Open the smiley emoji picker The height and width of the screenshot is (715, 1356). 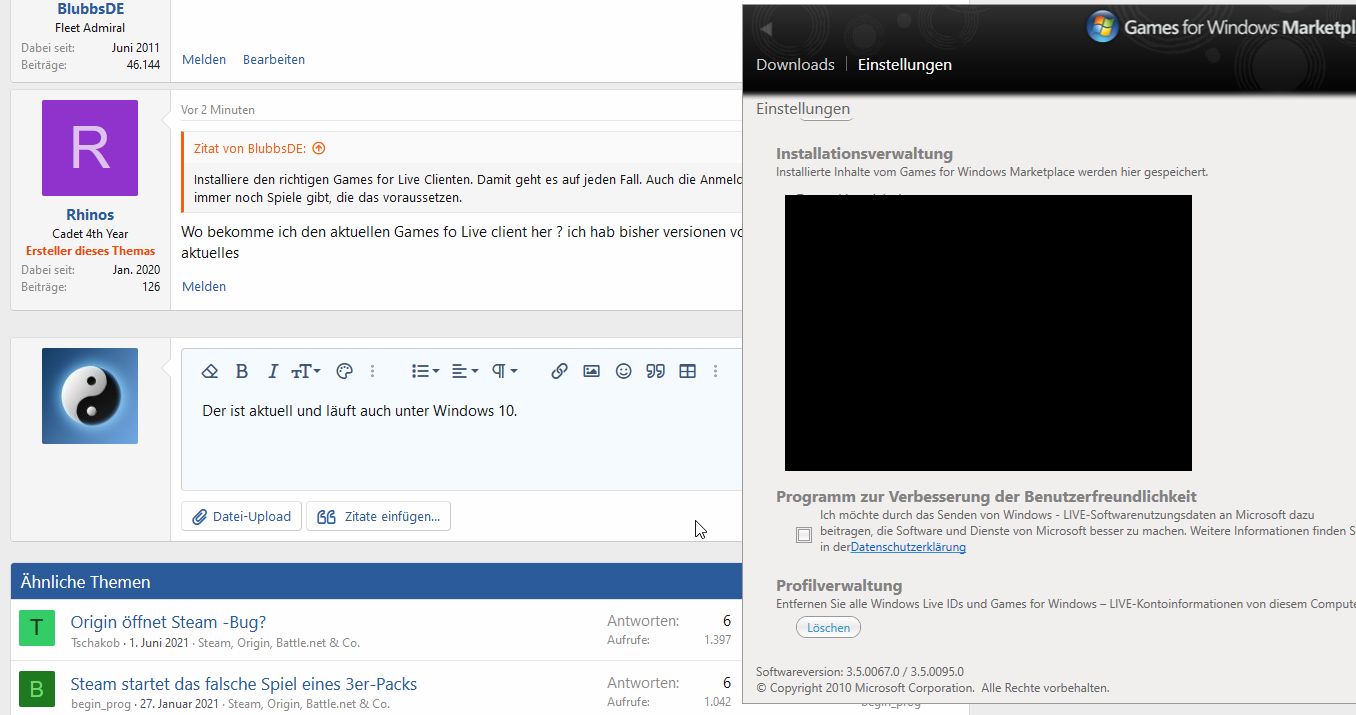[623, 371]
